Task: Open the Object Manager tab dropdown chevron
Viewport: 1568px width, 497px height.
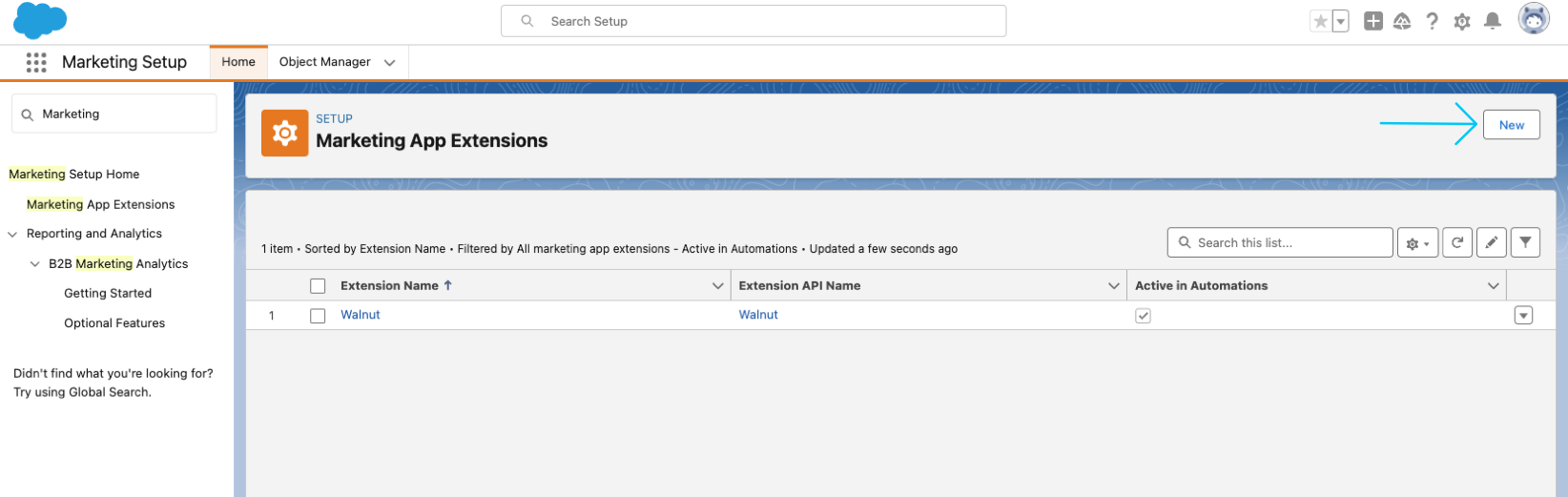Action: [x=389, y=62]
